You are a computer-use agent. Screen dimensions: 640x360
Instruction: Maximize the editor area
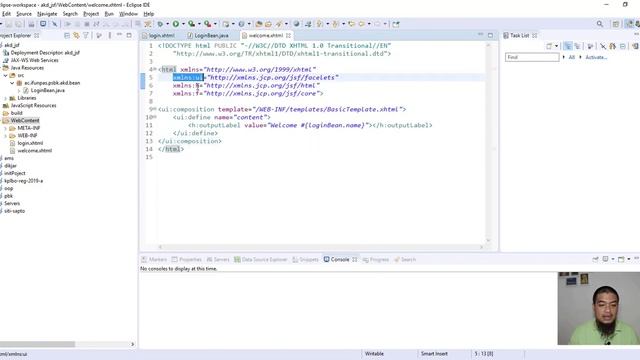point(490,35)
